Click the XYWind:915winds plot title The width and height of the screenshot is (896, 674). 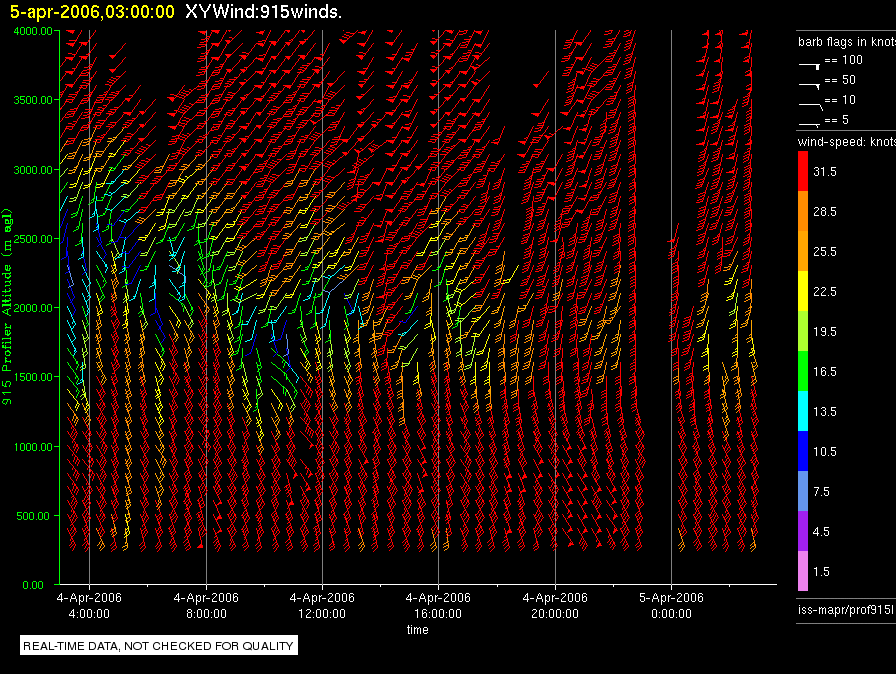click(264, 12)
